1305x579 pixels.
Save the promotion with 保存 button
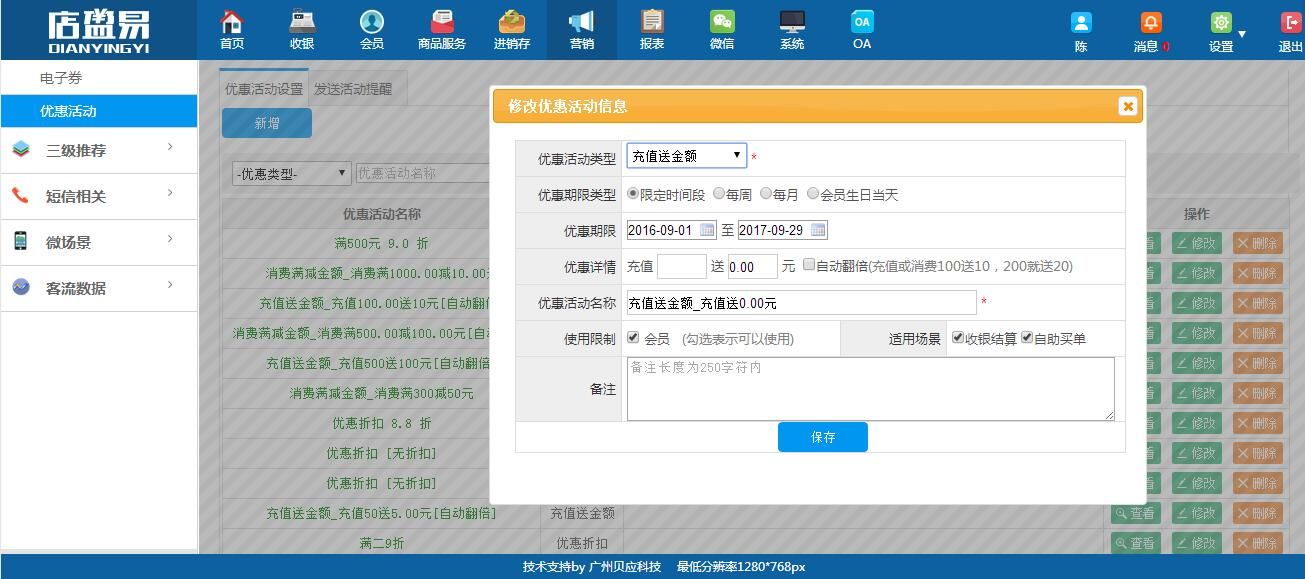tap(823, 437)
